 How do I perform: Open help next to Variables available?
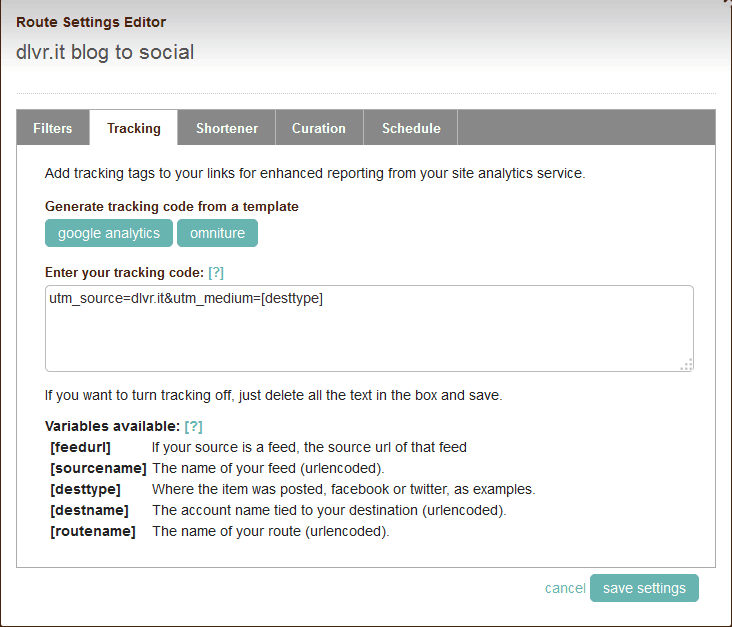193,426
